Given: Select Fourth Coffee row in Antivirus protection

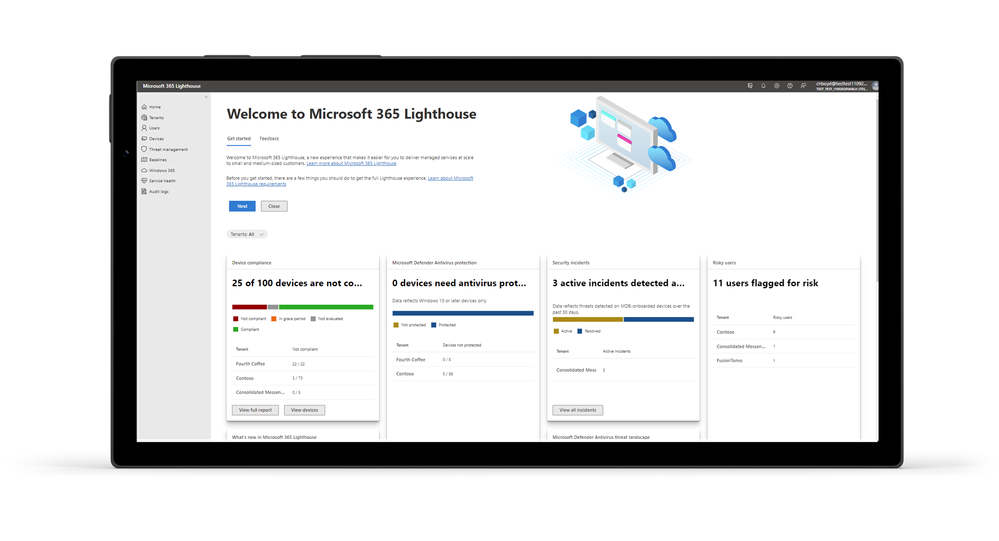Looking at the screenshot, I should pos(463,359).
